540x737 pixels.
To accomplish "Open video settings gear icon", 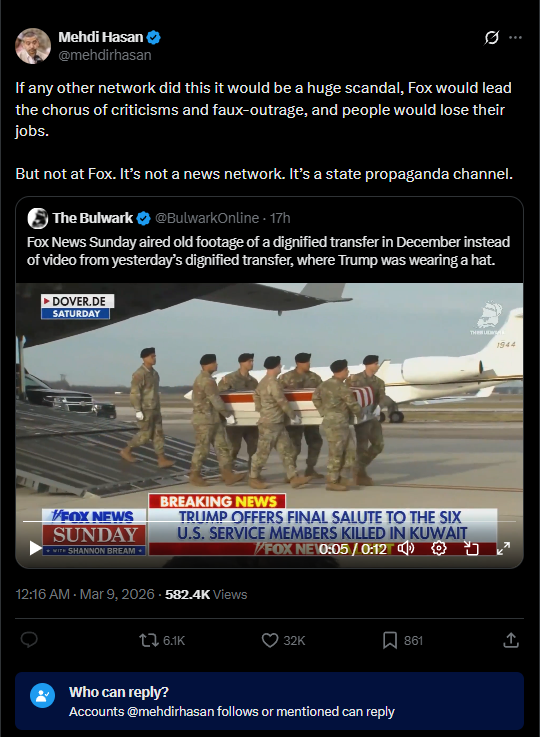I will (438, 548).
